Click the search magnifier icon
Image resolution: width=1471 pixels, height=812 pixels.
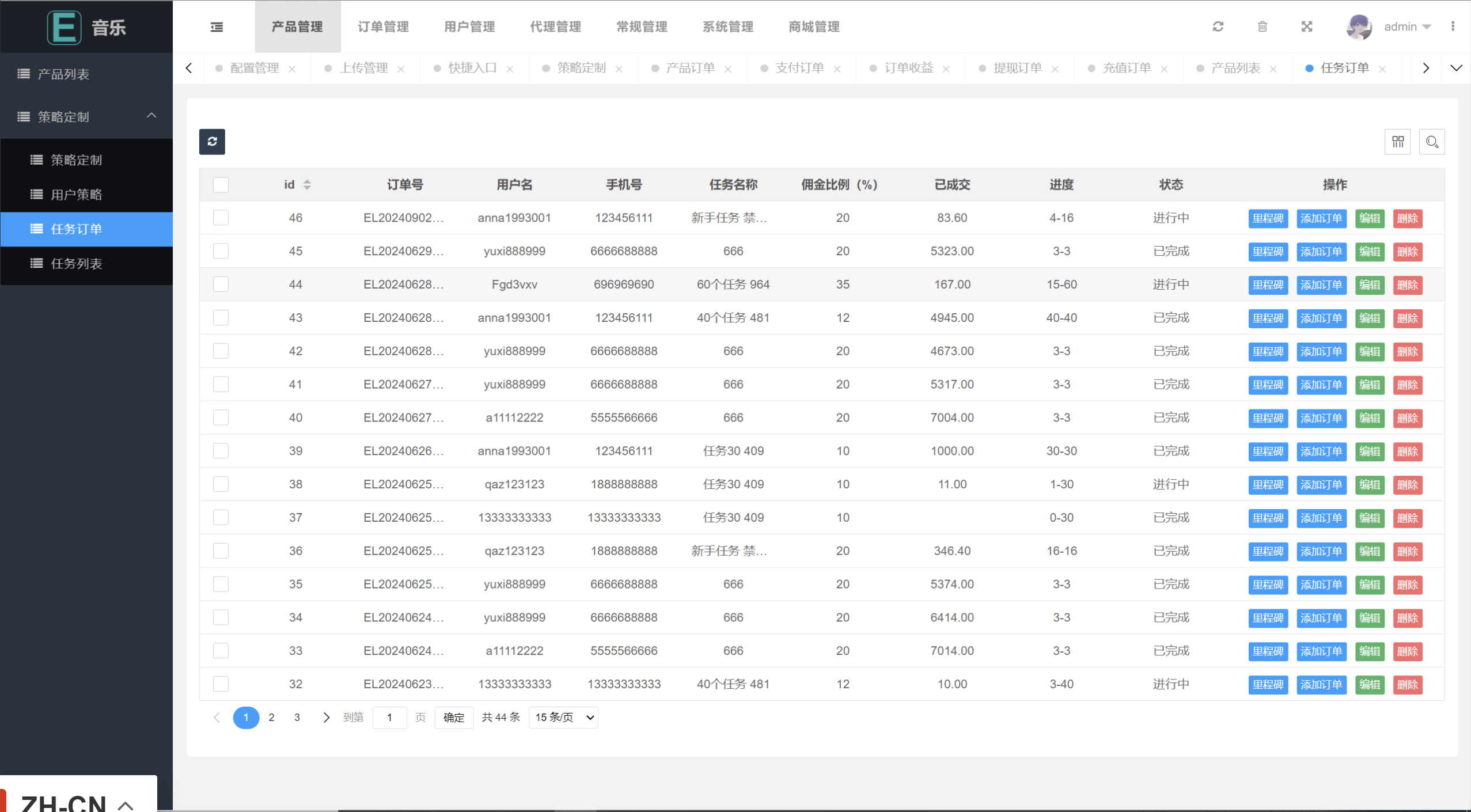click(1432, 142)
